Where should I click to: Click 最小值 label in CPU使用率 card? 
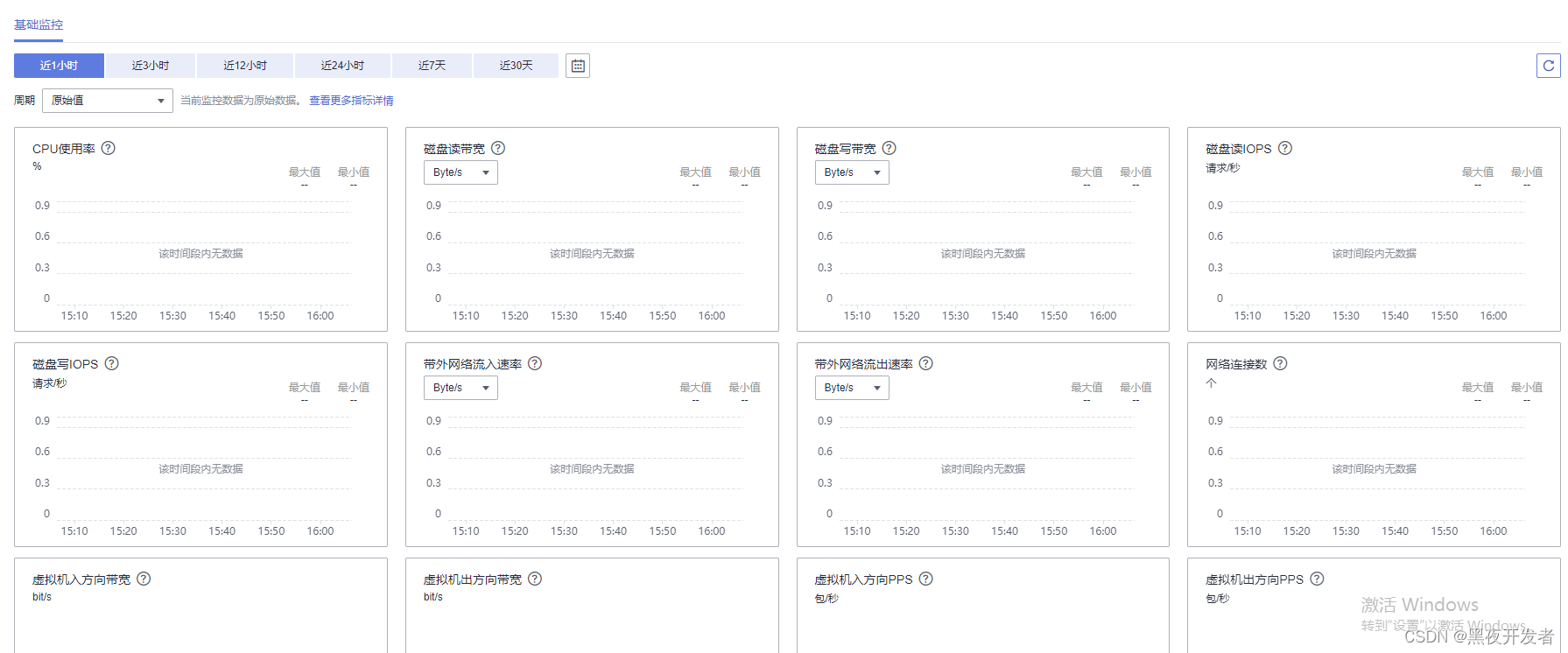(x=354, y=172)
